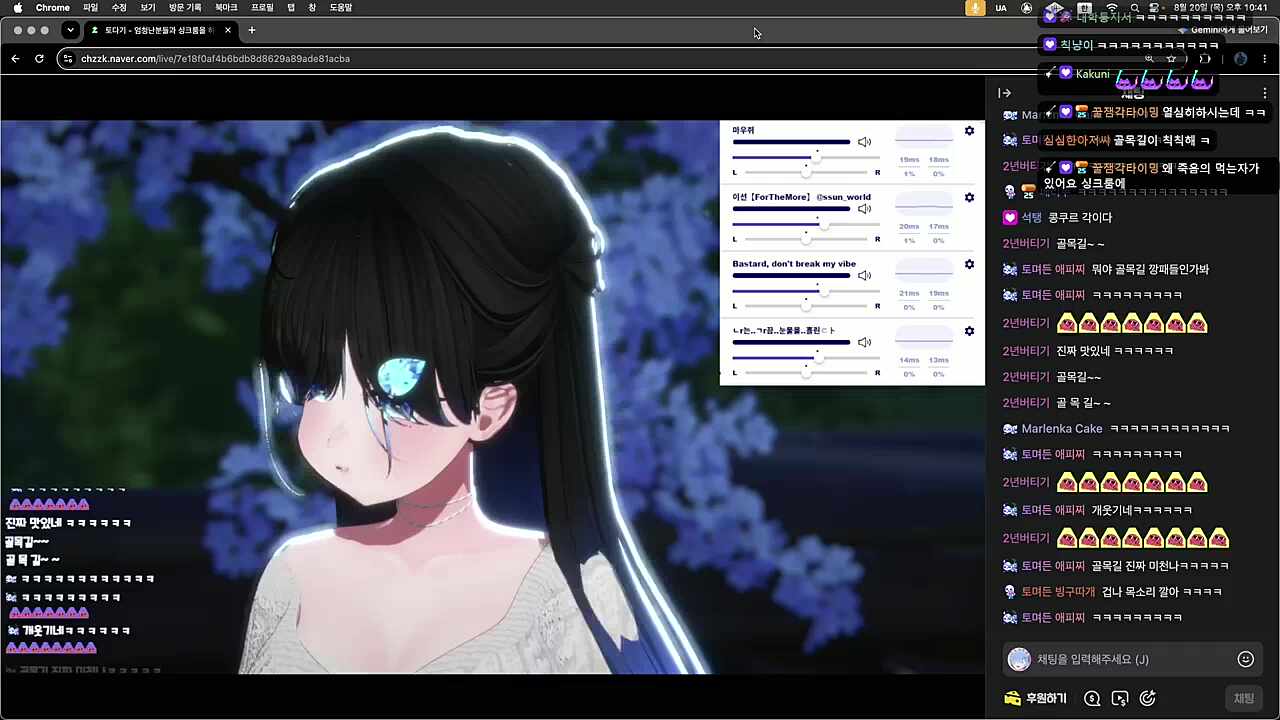Click the Marlenka Cake username in chat

[x=1062, y=429]
